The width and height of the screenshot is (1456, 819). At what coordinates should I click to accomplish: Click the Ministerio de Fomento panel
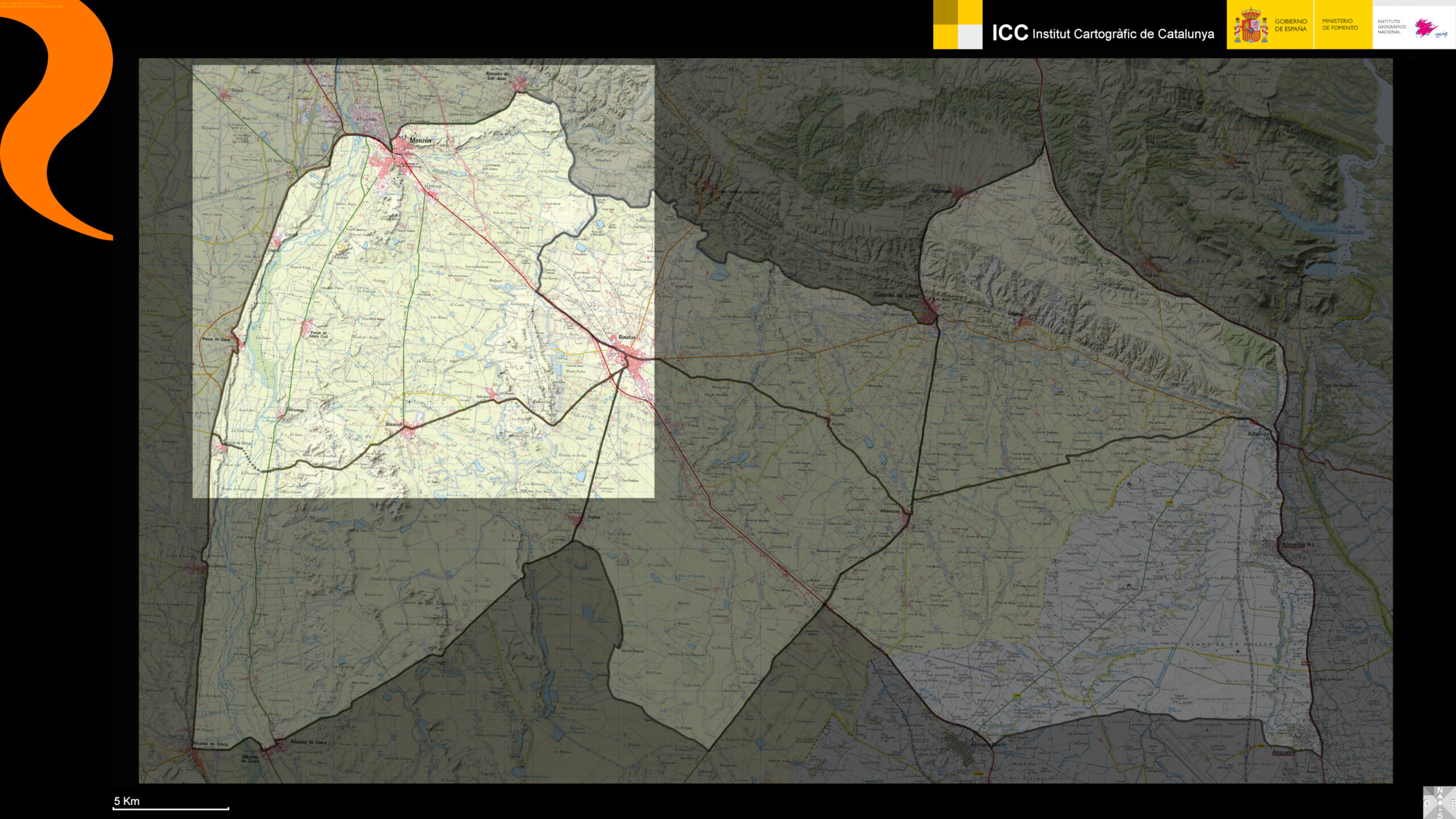1339,24
